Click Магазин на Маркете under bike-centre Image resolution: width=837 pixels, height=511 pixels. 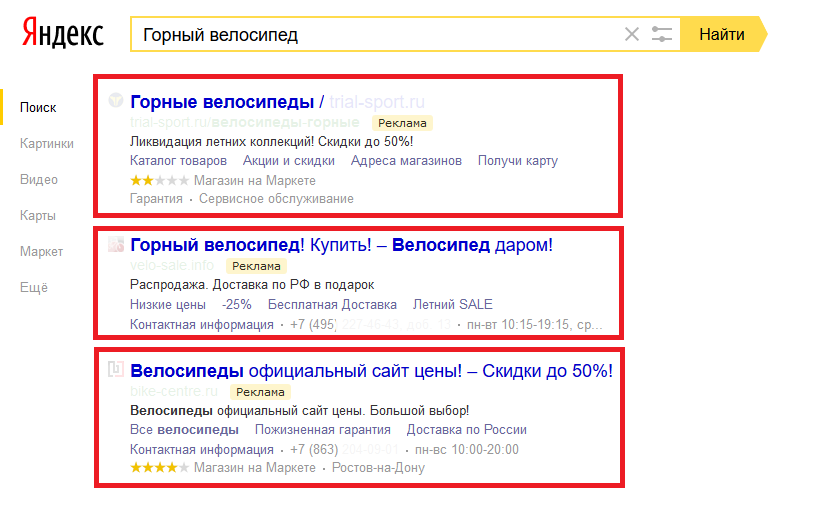(255, 468)
